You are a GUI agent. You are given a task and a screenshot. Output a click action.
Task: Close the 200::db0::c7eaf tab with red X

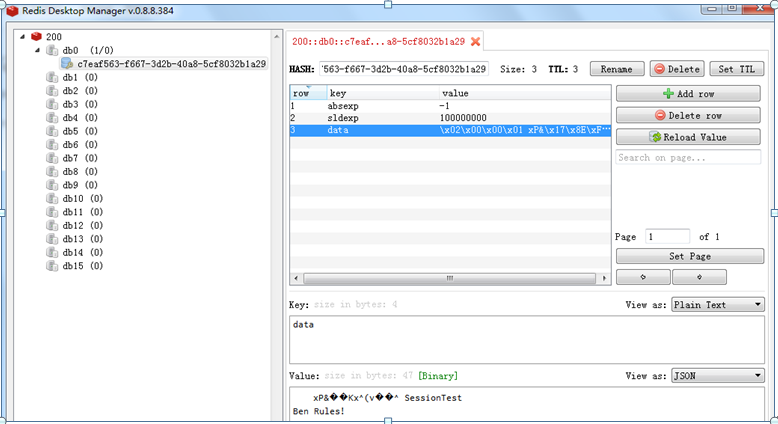(x=475, y=42)
